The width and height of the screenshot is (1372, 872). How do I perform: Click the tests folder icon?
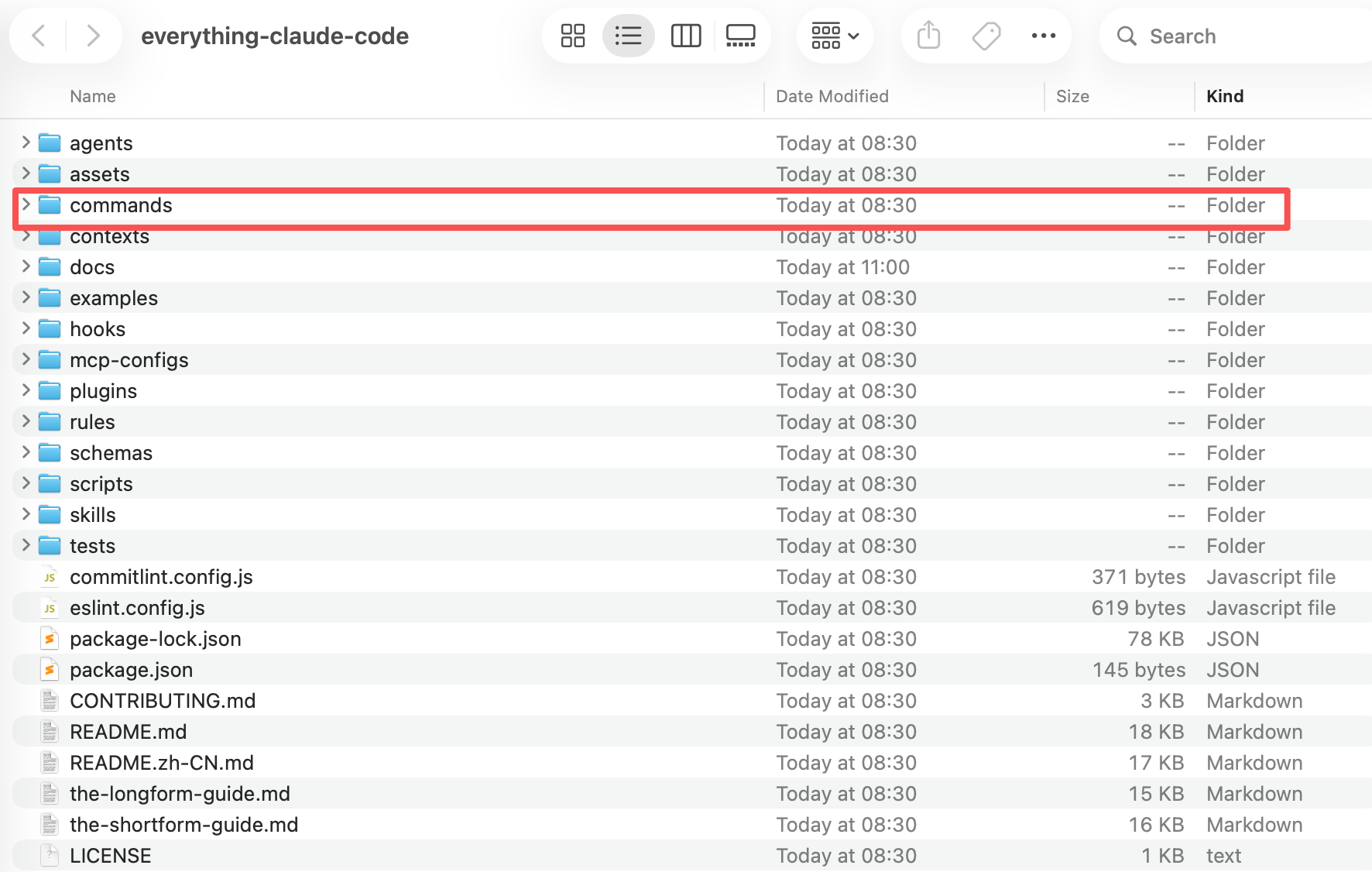[x=50, y=545]
